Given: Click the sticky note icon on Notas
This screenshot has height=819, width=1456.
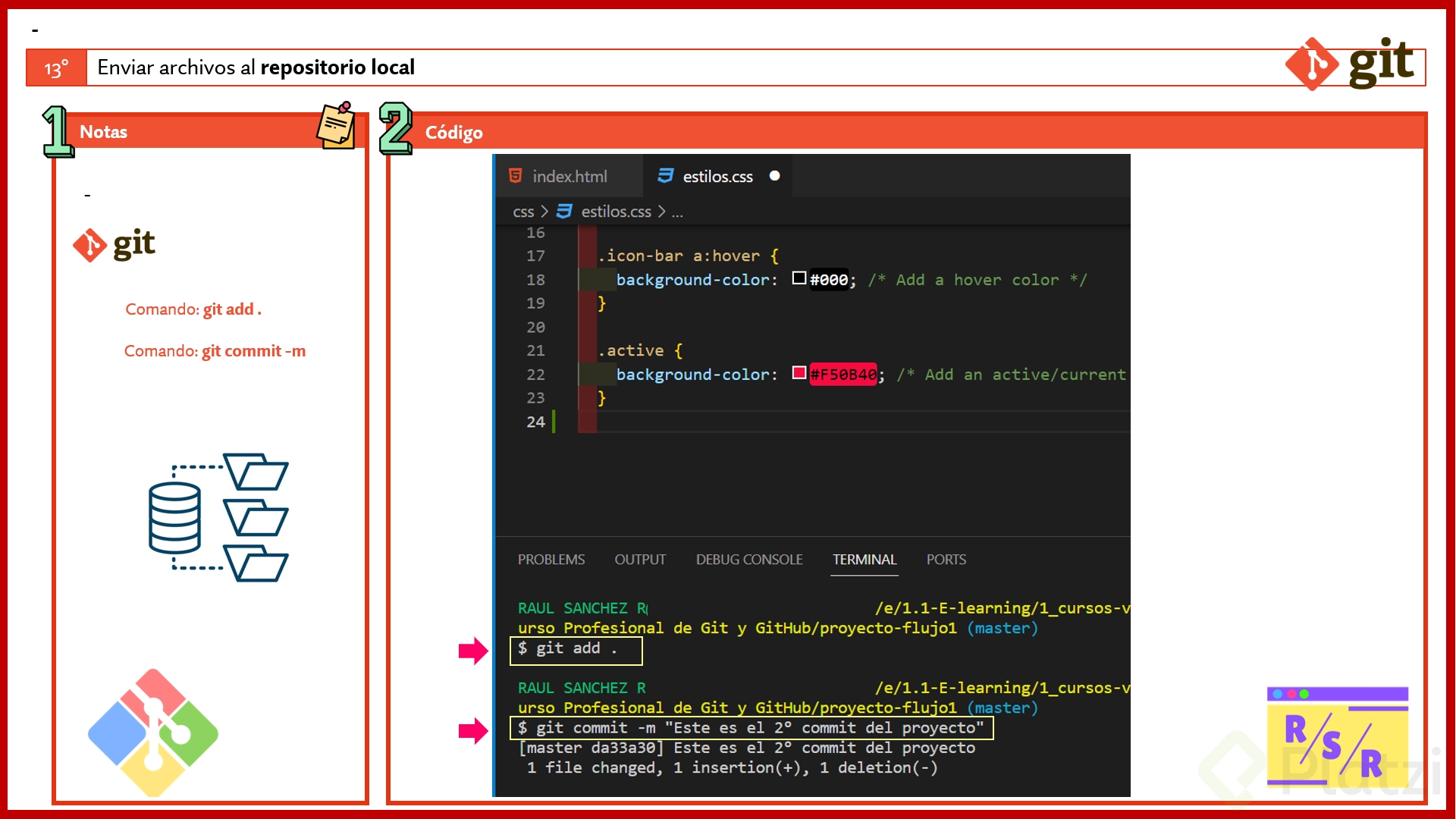Looking at the screenshot, I should click(336, 125).
